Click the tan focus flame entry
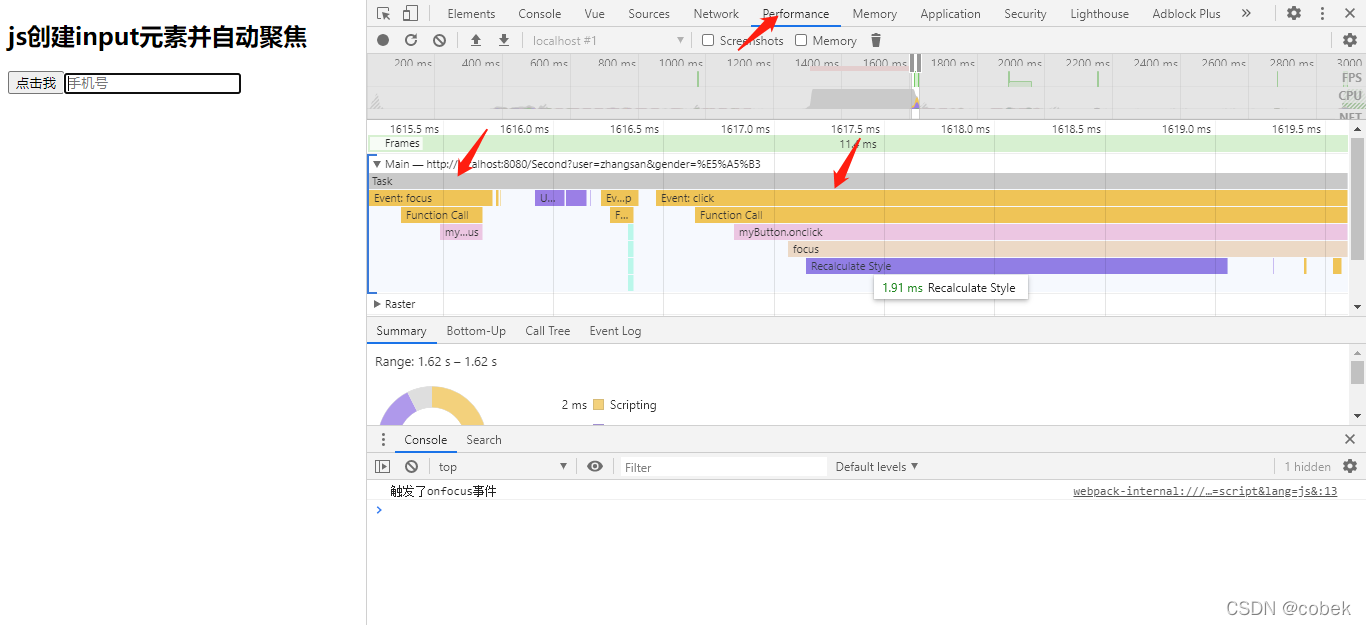 click(1068, 249)
